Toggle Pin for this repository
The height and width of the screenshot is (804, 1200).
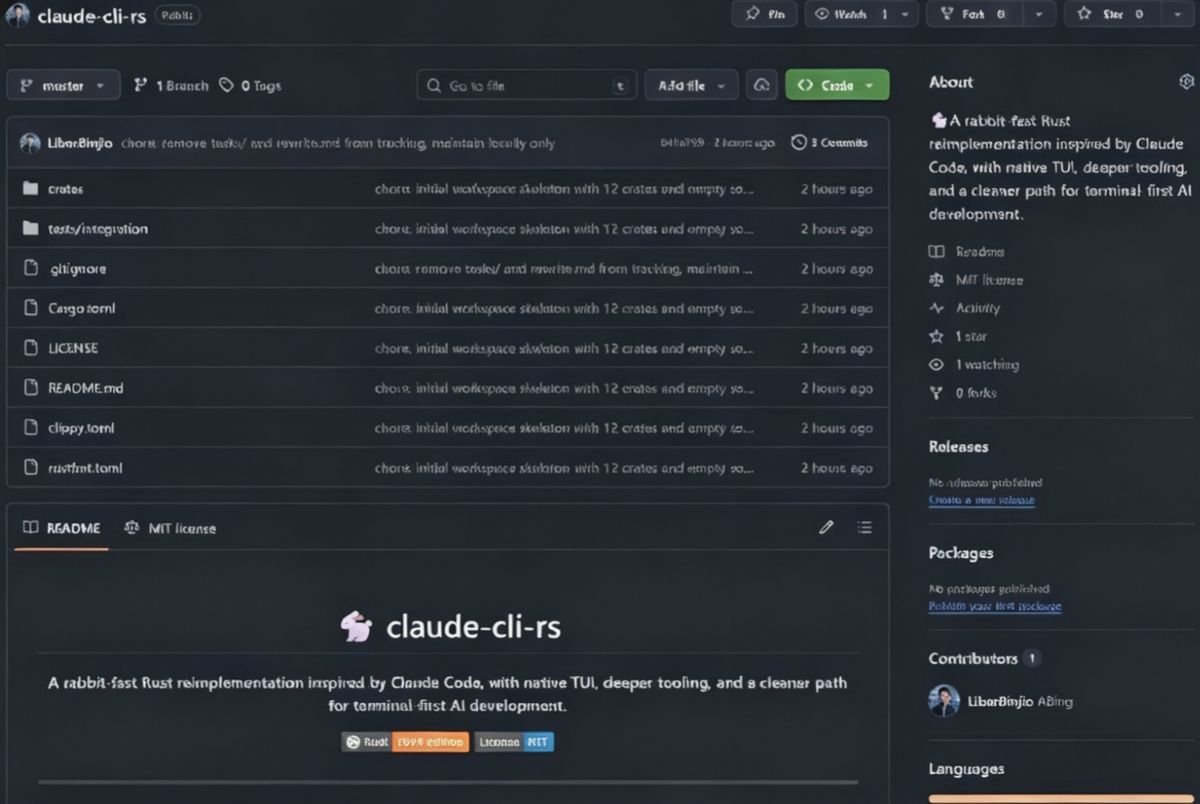point(765,14)
